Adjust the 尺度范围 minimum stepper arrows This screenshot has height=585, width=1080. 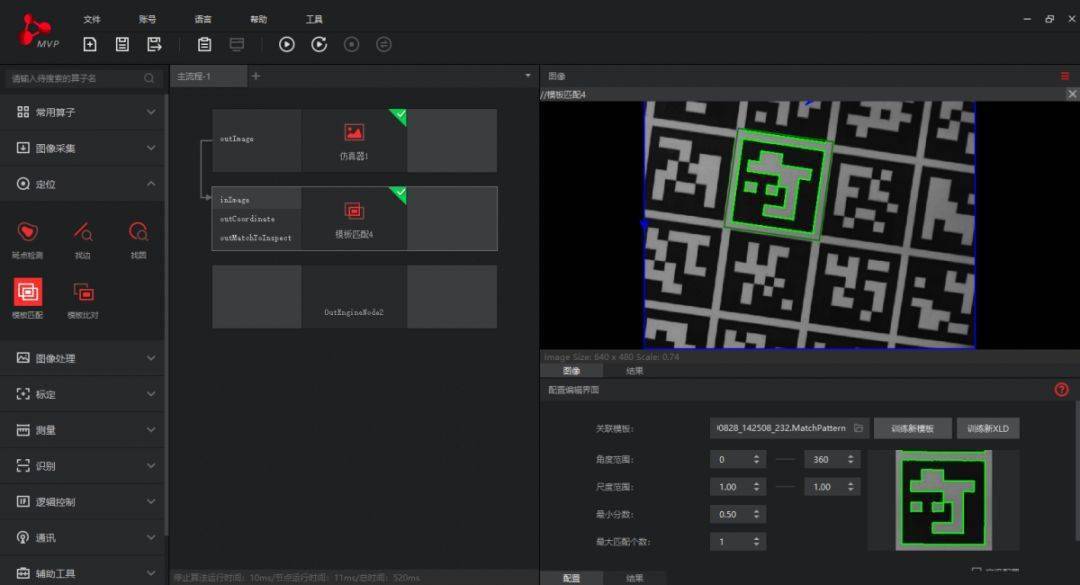coord(756,486)
